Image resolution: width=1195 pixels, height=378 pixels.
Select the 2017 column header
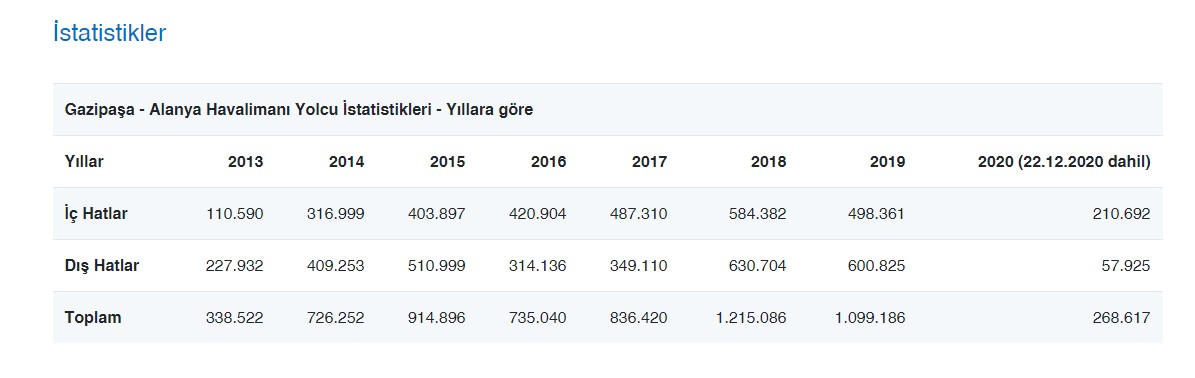(649, 162)
